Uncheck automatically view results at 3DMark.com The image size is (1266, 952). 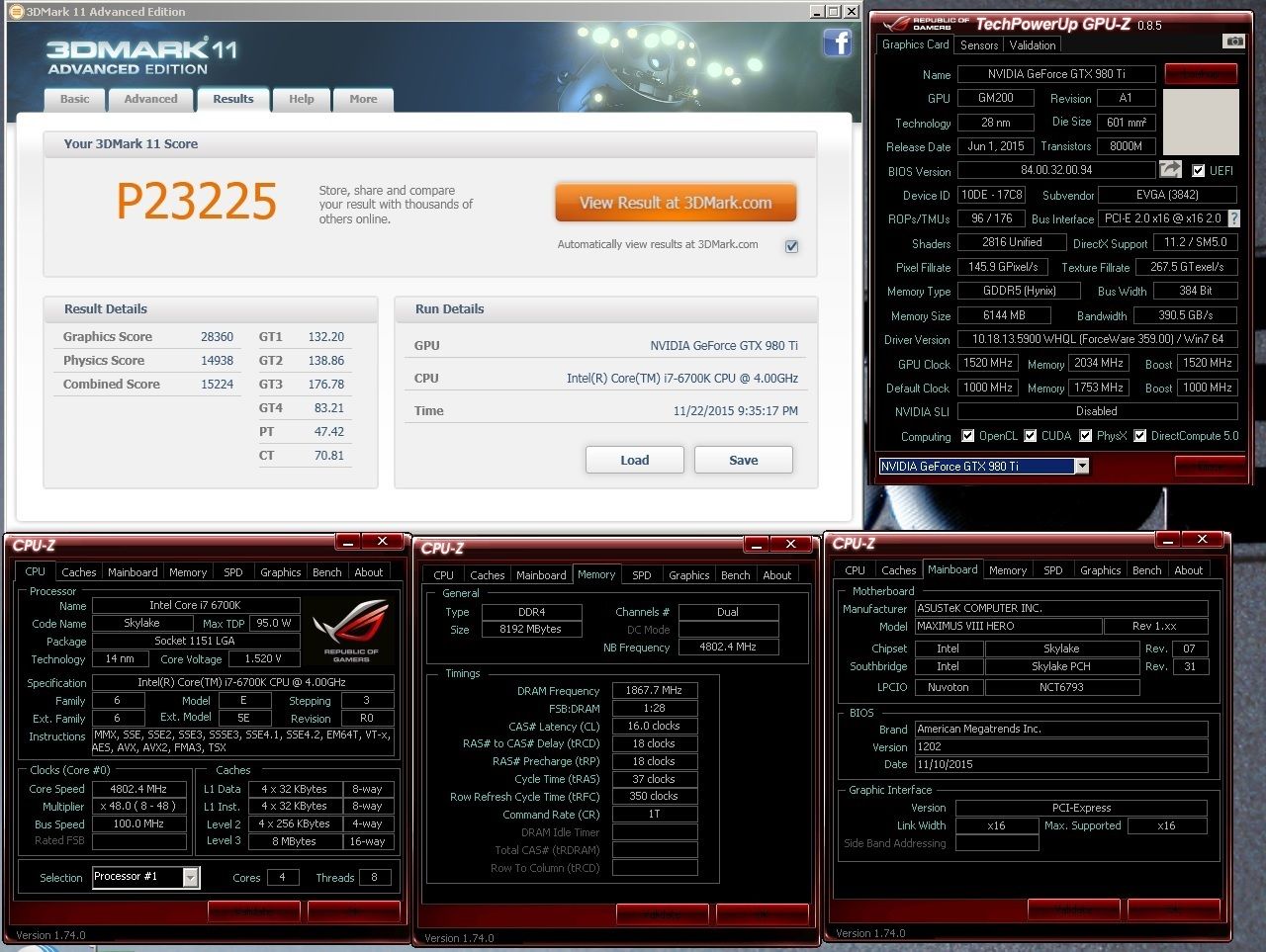coord(791,246)
